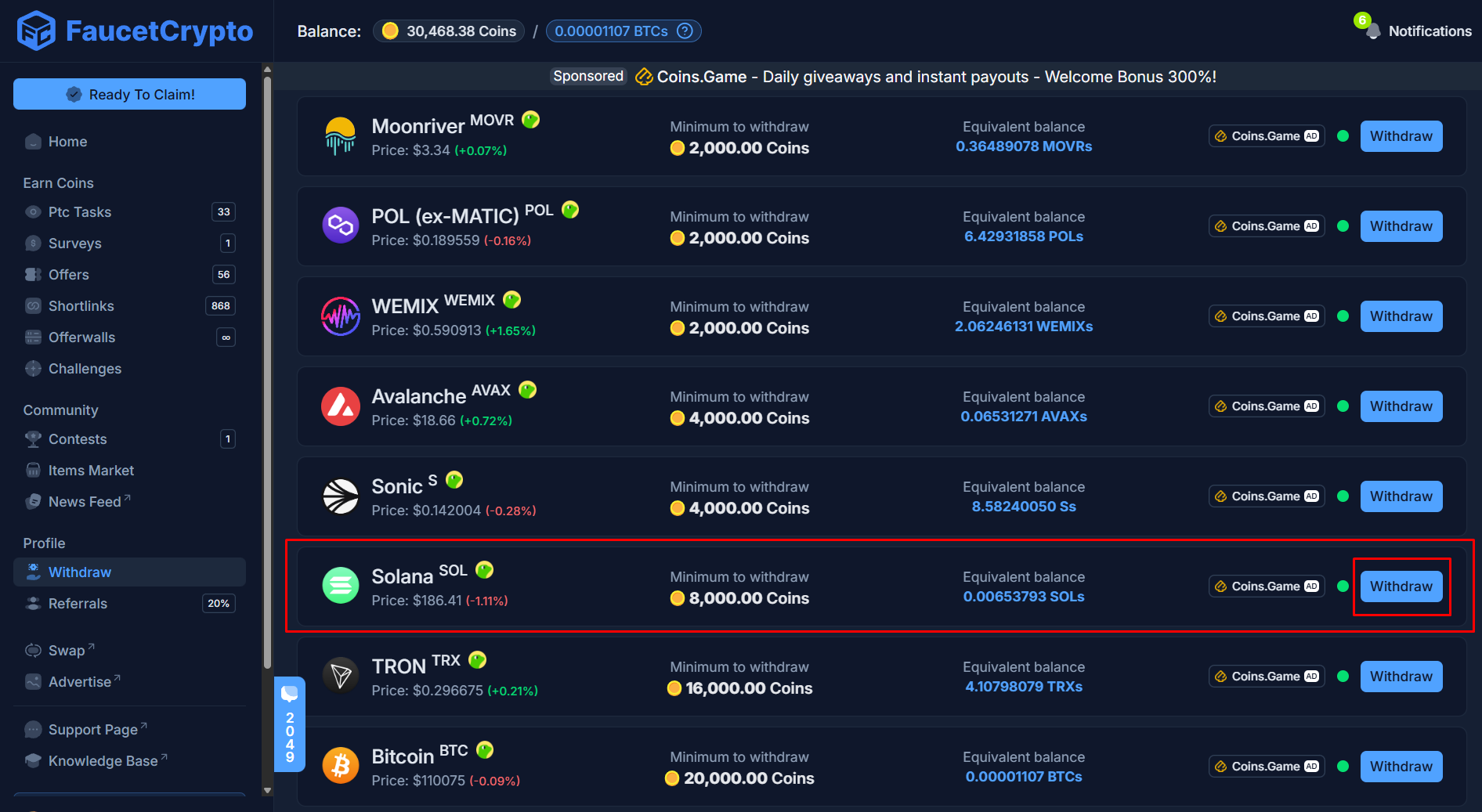1482x812 pixels.
Task: Click the Home icon in sidebar
Action: point(33,141)
